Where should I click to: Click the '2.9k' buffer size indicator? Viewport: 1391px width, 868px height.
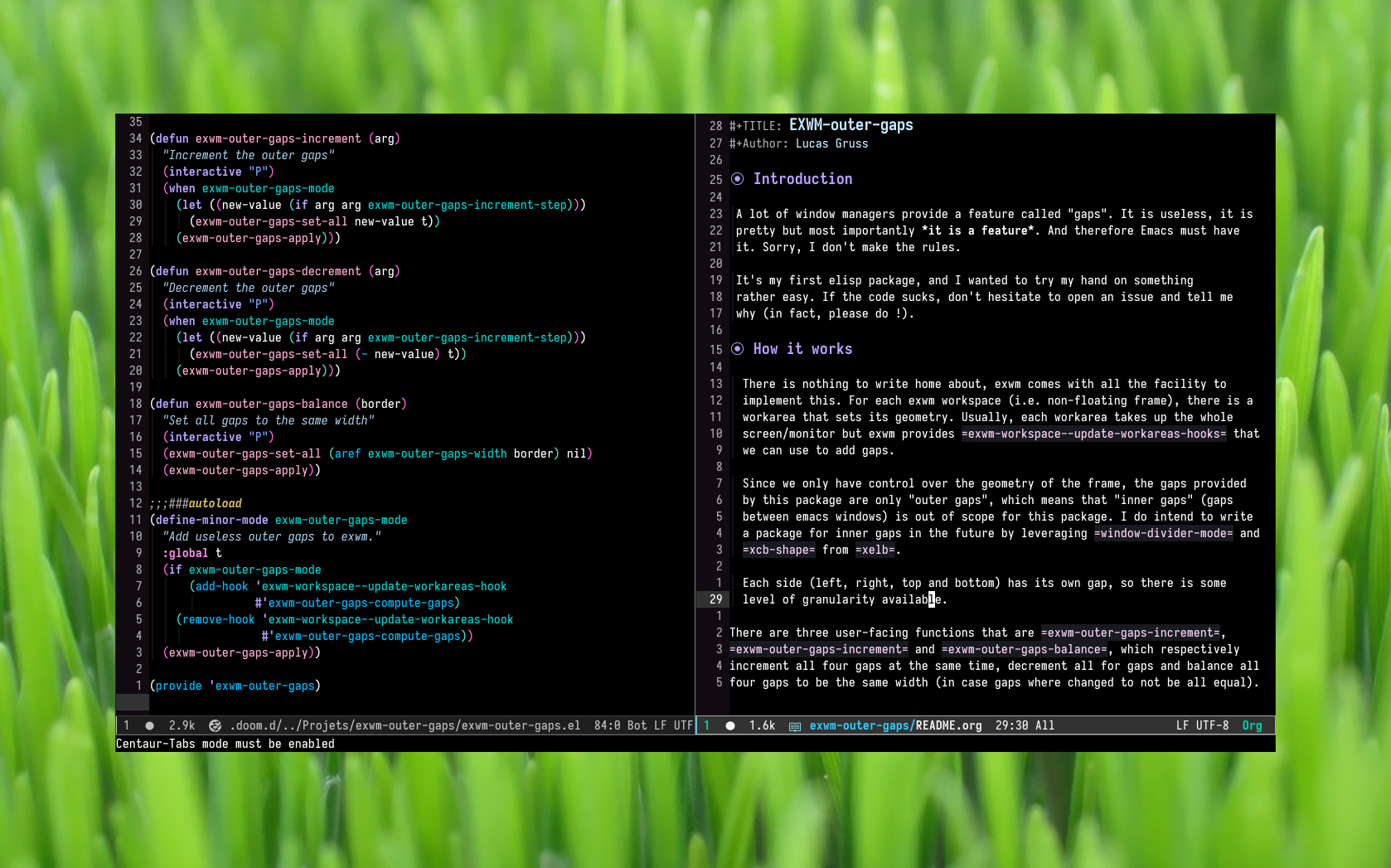point(182,725)
